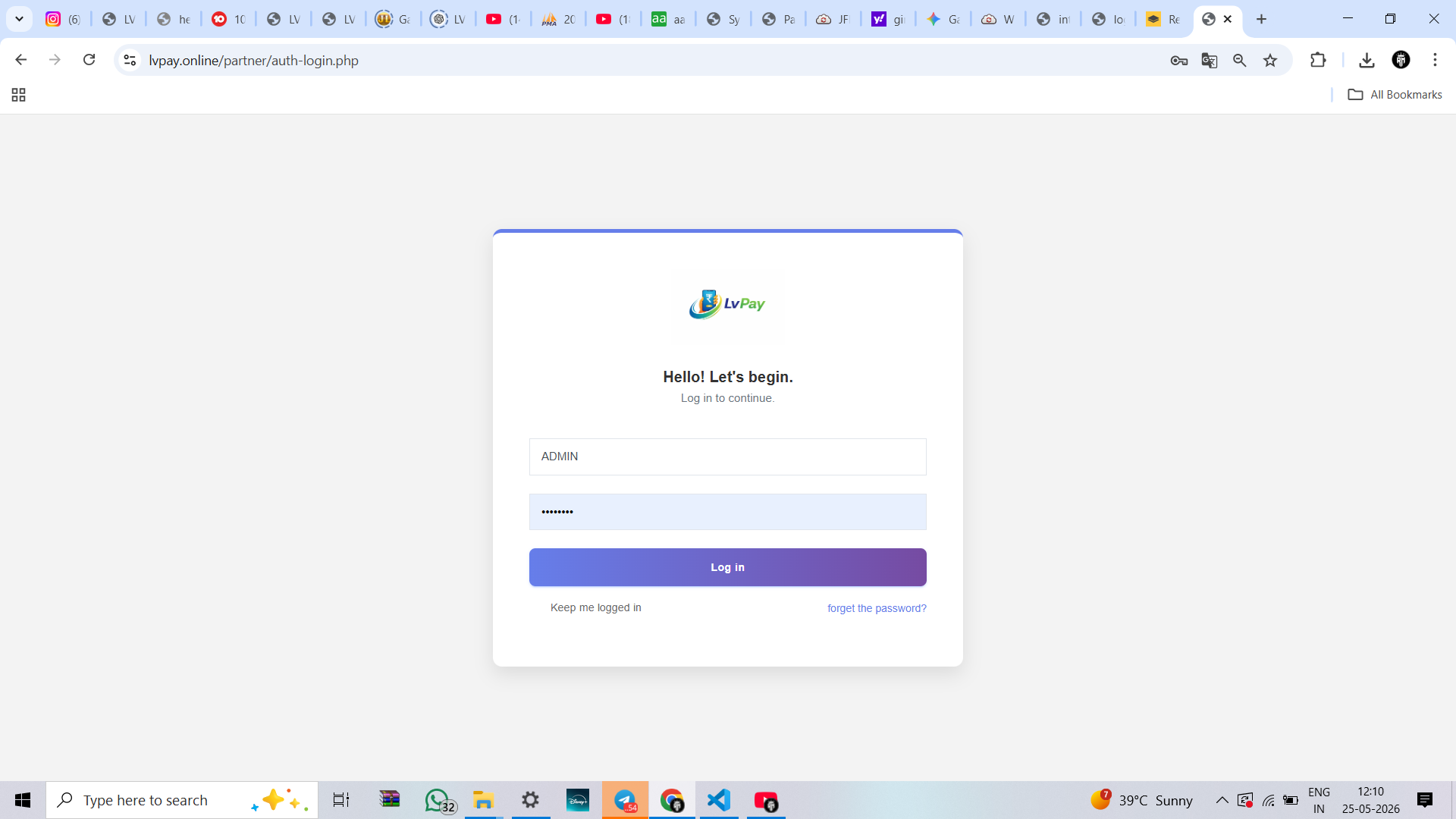Viewport: 1456px width, 819px height.
Task: Switch to the Instagram tab
Action: pyautogui.click(x=63, y=19)
